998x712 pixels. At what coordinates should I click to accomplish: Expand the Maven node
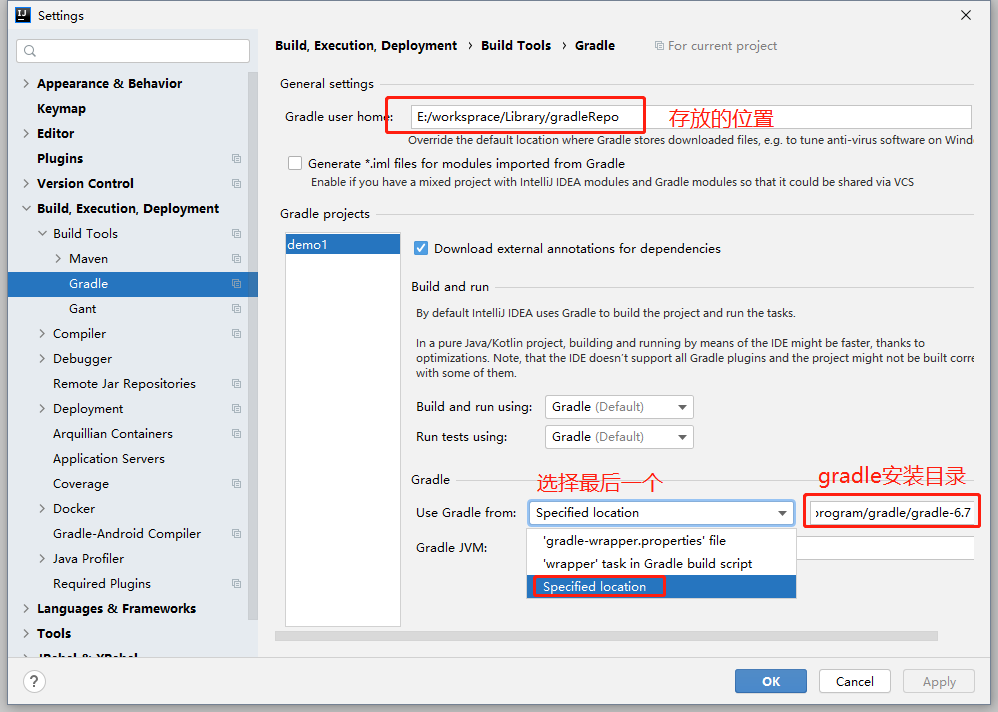tap(58, 258)
